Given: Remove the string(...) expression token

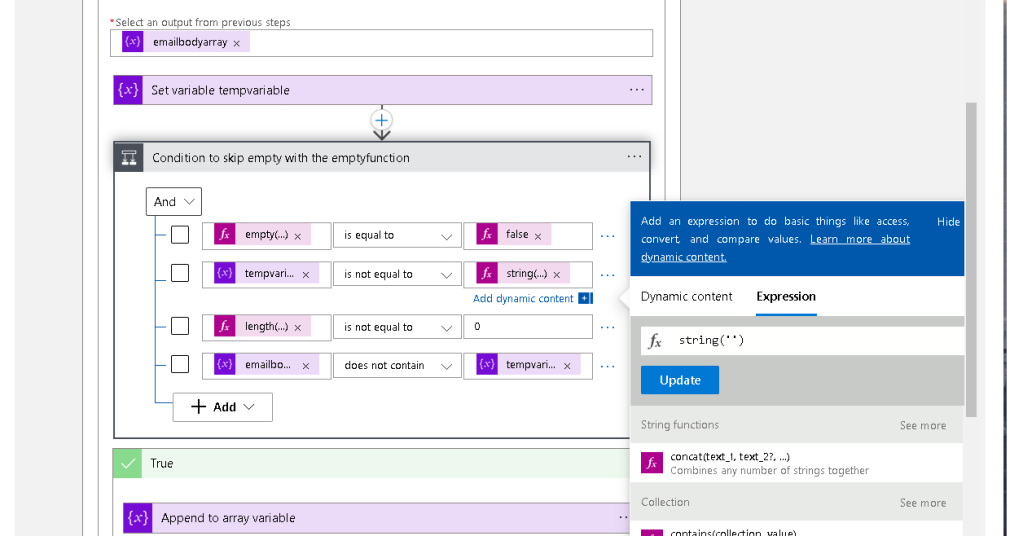Looking at the screenshot, I should pos(557,275).
